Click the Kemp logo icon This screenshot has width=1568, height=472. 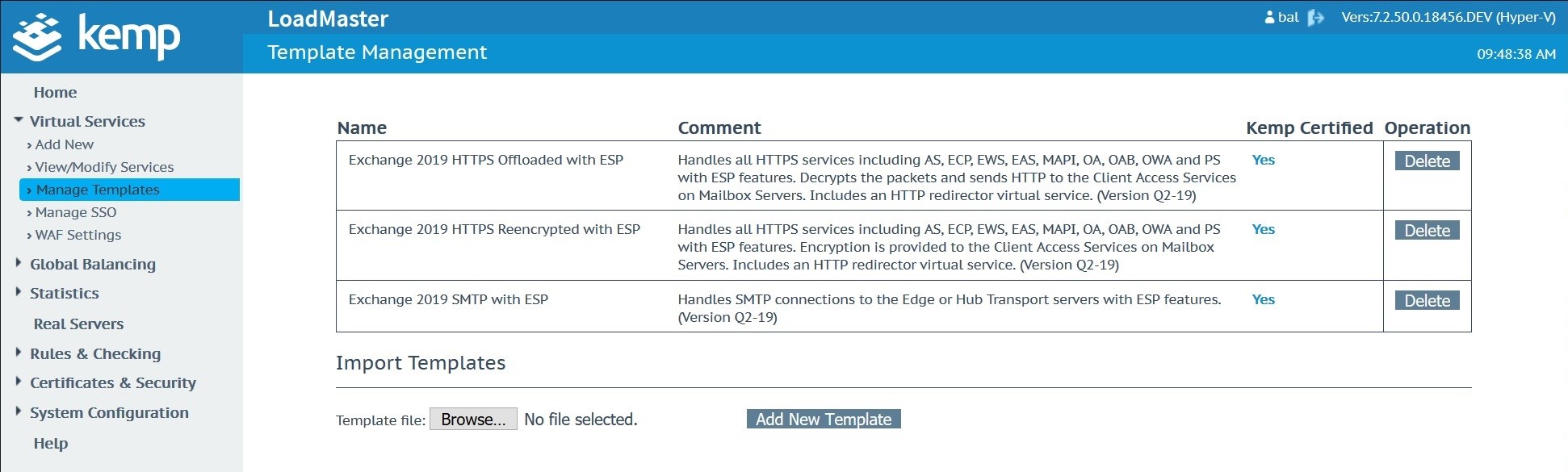point(37,37)
